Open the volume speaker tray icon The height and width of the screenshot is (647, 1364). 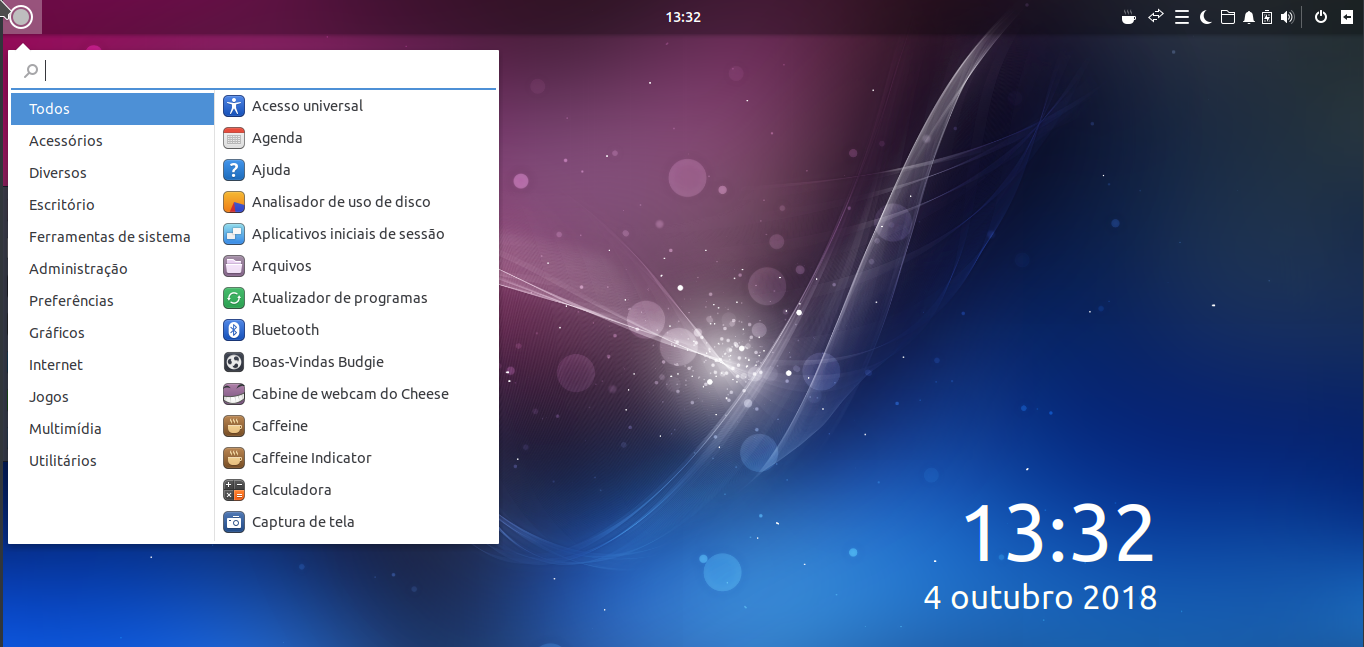pyautogui.click(x=1287, y=17)
